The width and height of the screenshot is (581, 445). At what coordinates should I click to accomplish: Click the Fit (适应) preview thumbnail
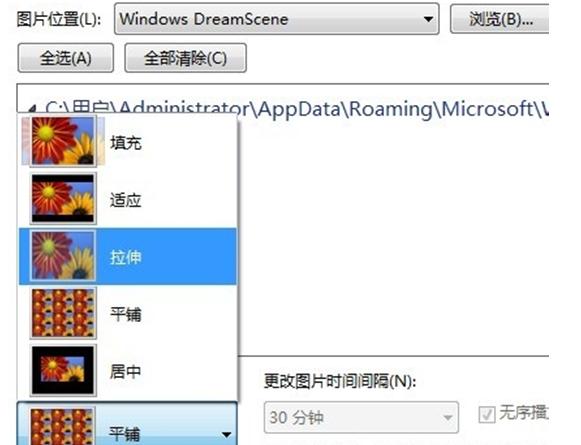63,198
